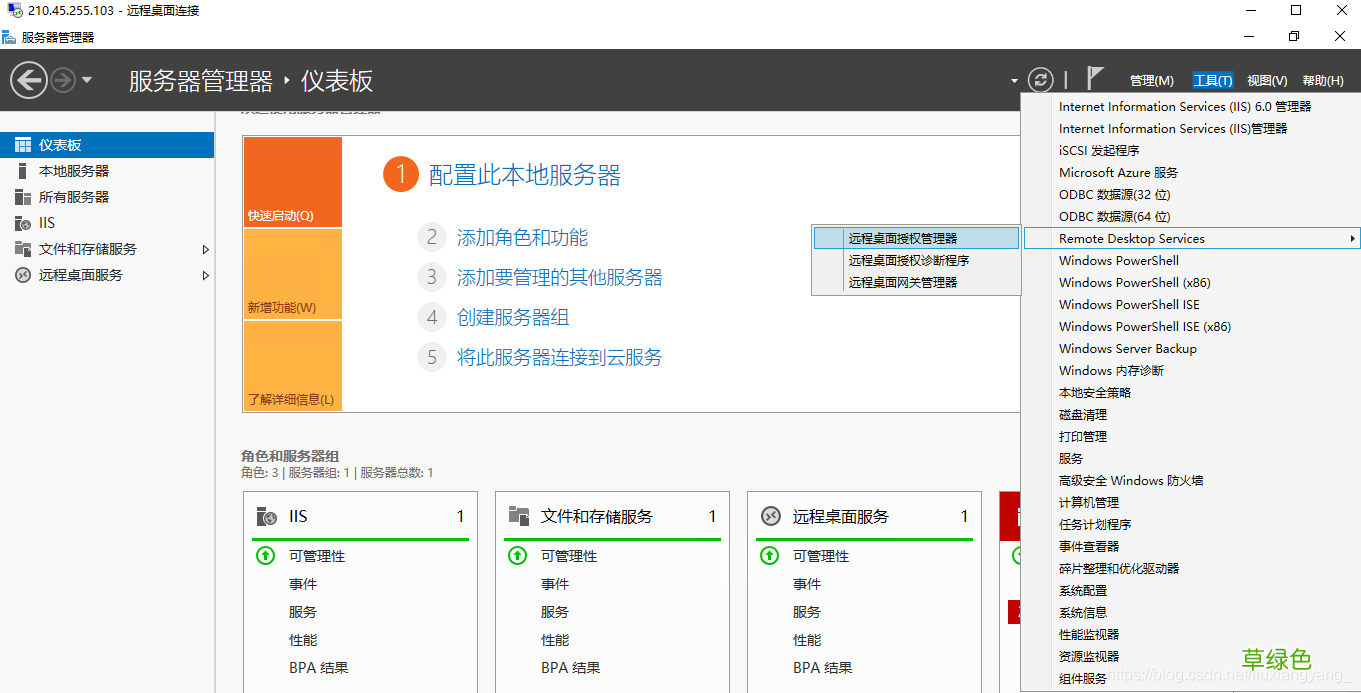Click the Remote Desktop Services submenu chevron
The image size is (1361, 693).
[x=1352, y=238]
